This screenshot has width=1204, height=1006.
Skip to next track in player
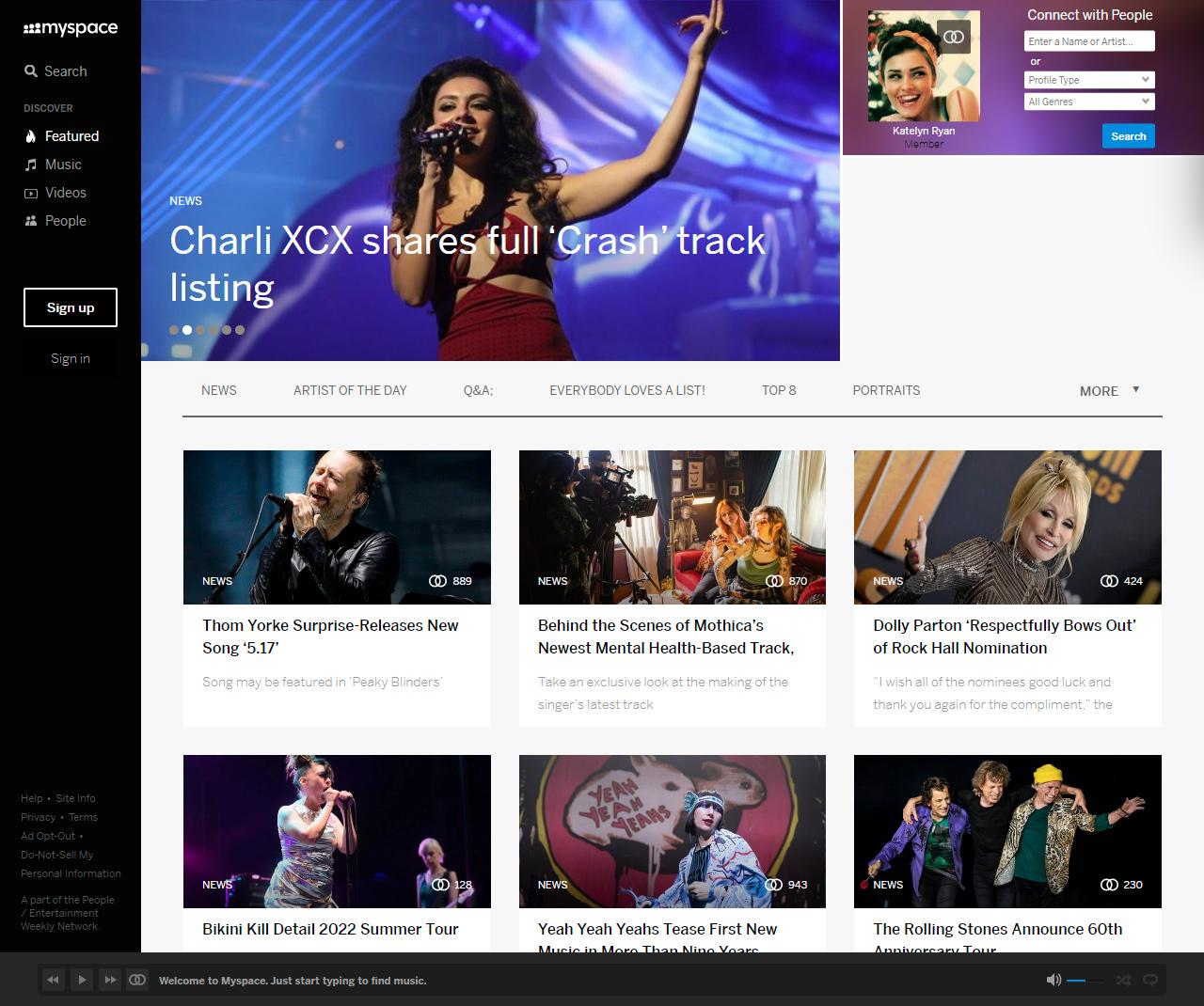[110, 980]
